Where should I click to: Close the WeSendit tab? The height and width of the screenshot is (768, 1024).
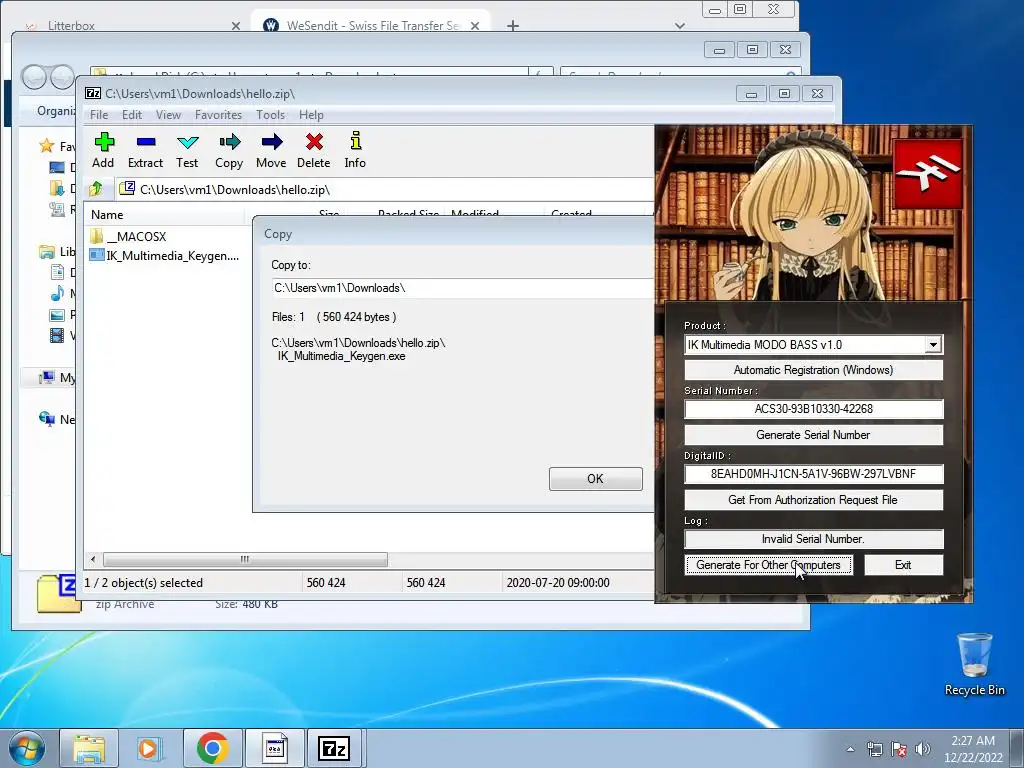pyautogui.click(x=475, y=26)
